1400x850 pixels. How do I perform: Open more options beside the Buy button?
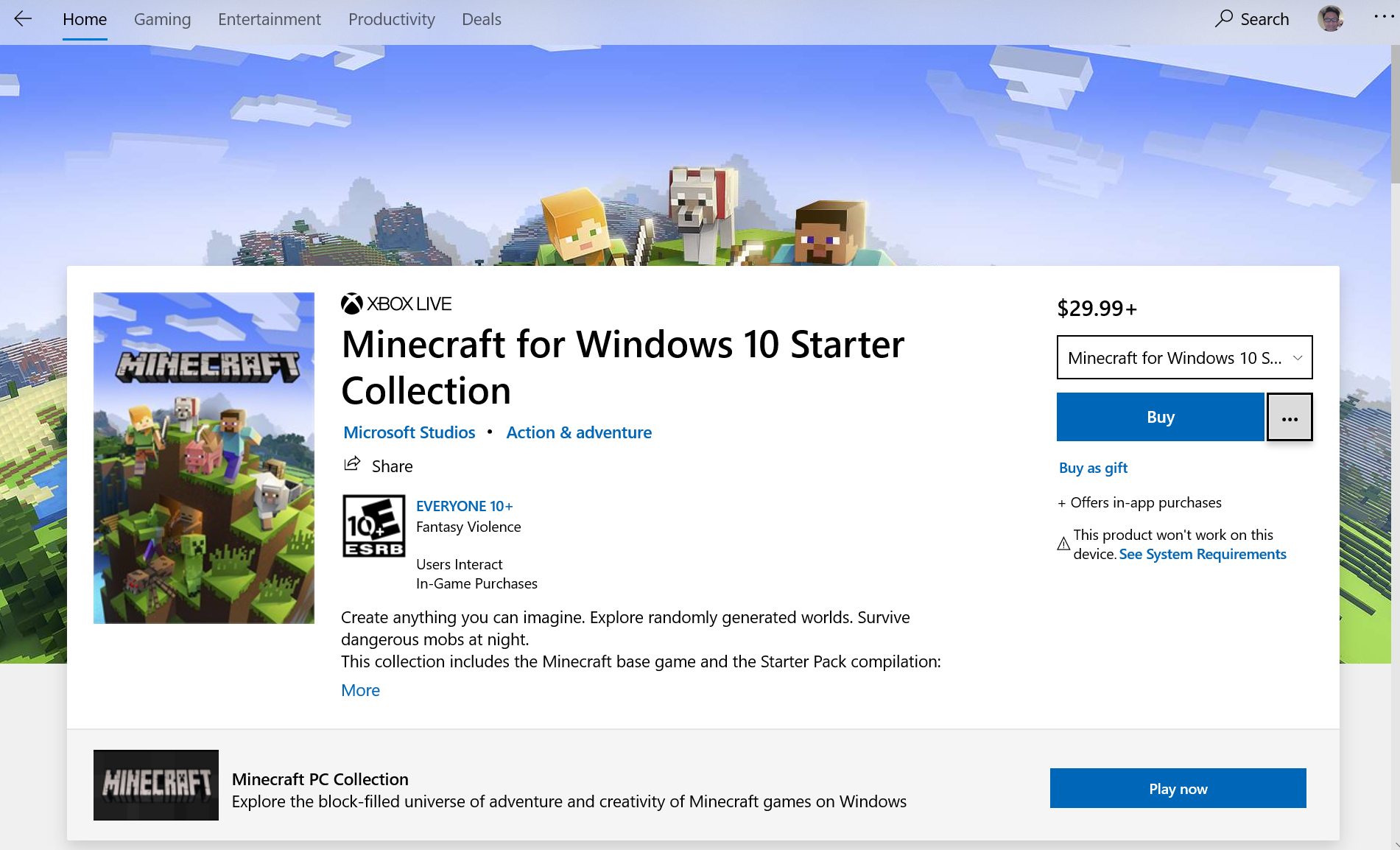coord(1290,418)
